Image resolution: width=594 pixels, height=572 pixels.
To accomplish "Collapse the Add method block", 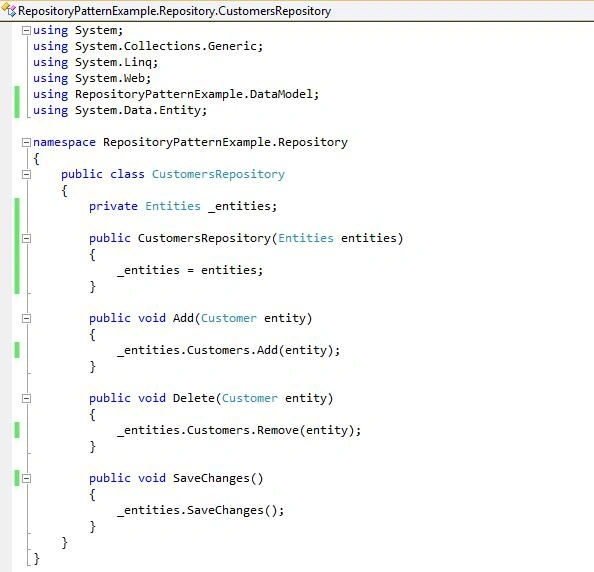I will point(26,319).
